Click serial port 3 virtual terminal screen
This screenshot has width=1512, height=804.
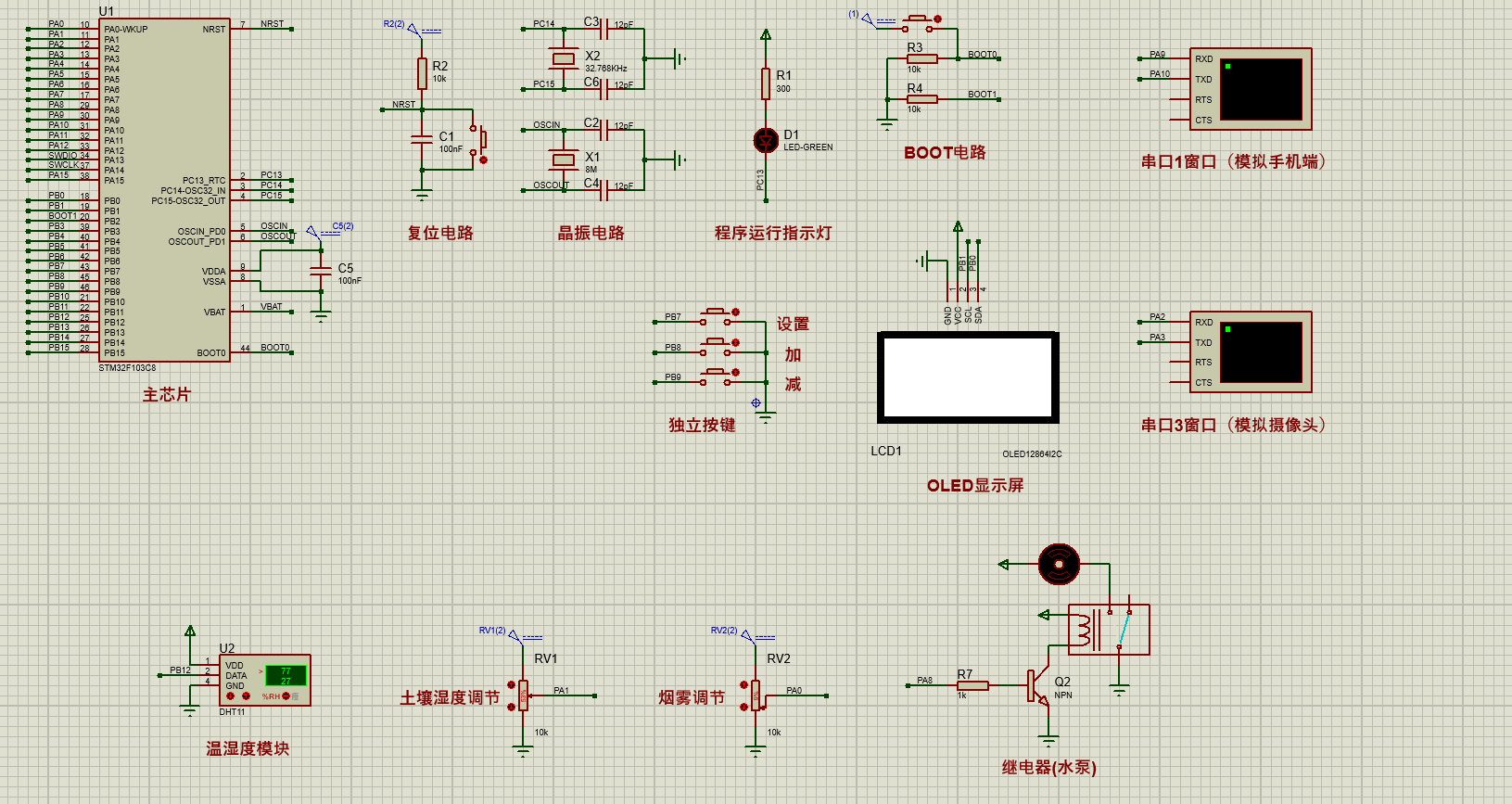click(x=1261, y=351)
